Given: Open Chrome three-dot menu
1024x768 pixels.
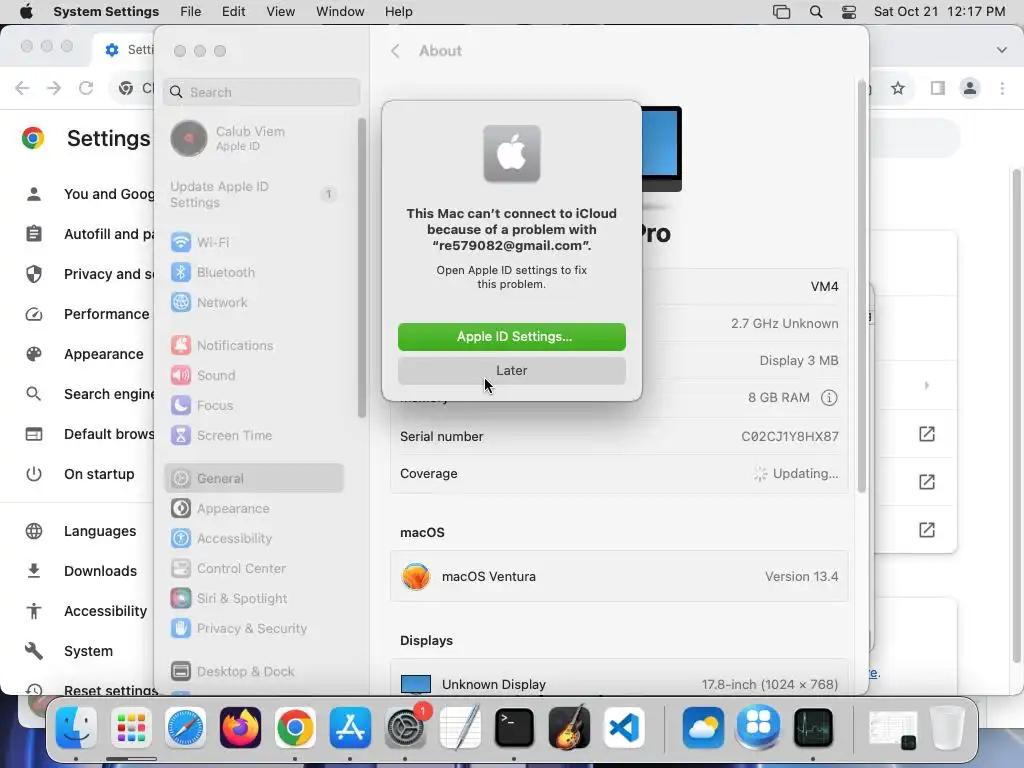Looking at the screenshot, I should point(1002,88).
